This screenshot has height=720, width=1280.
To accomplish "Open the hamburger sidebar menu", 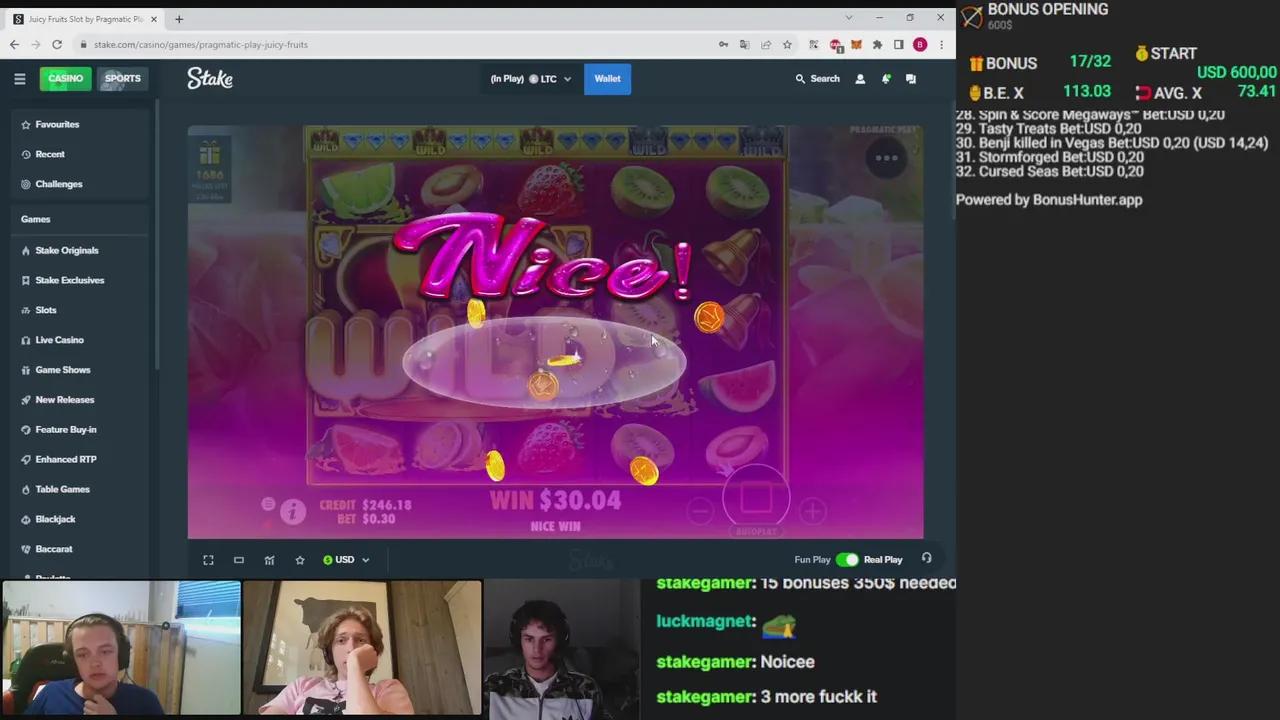I will (x=19, y=78).
